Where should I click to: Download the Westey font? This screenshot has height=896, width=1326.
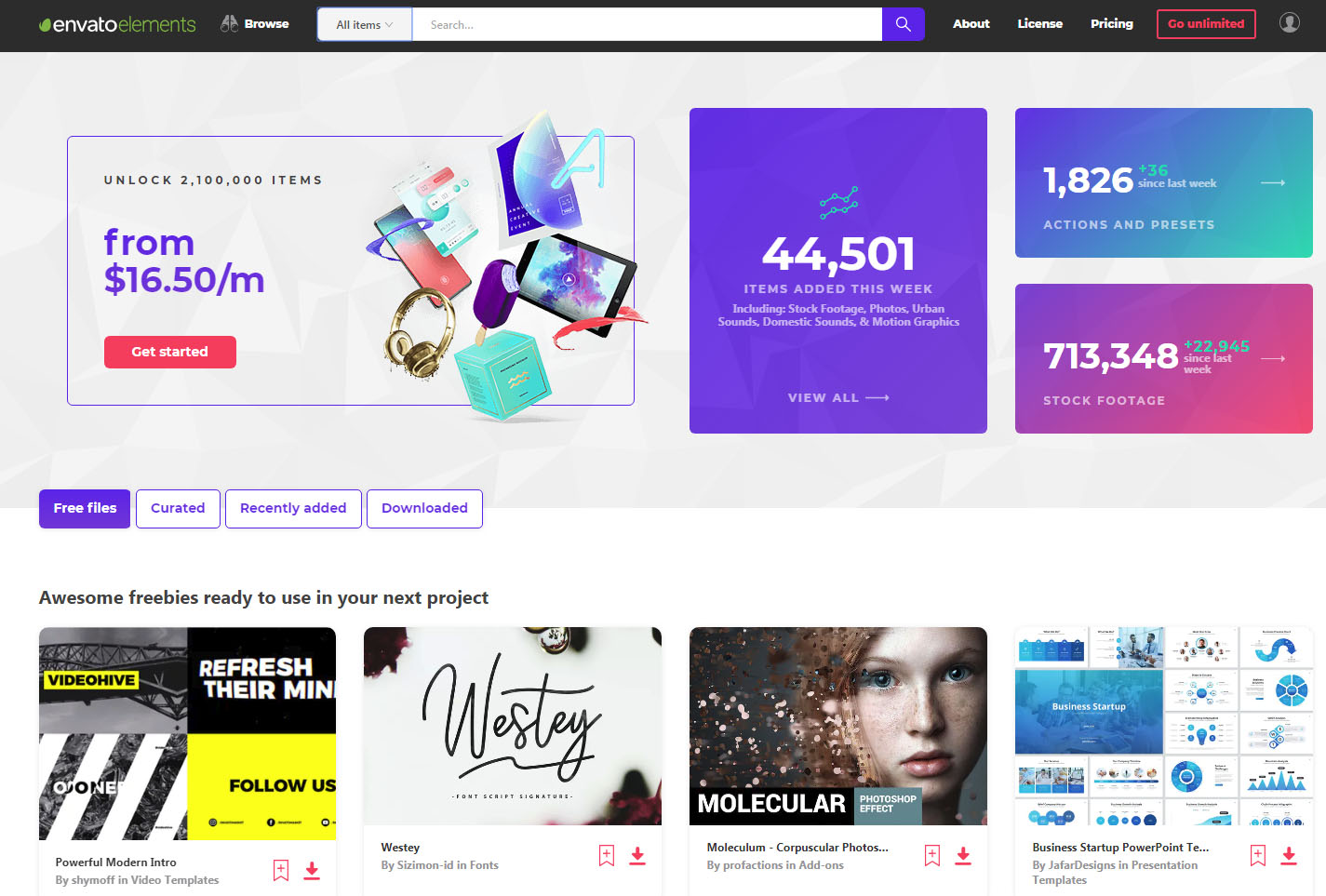(x=637, y=856)
